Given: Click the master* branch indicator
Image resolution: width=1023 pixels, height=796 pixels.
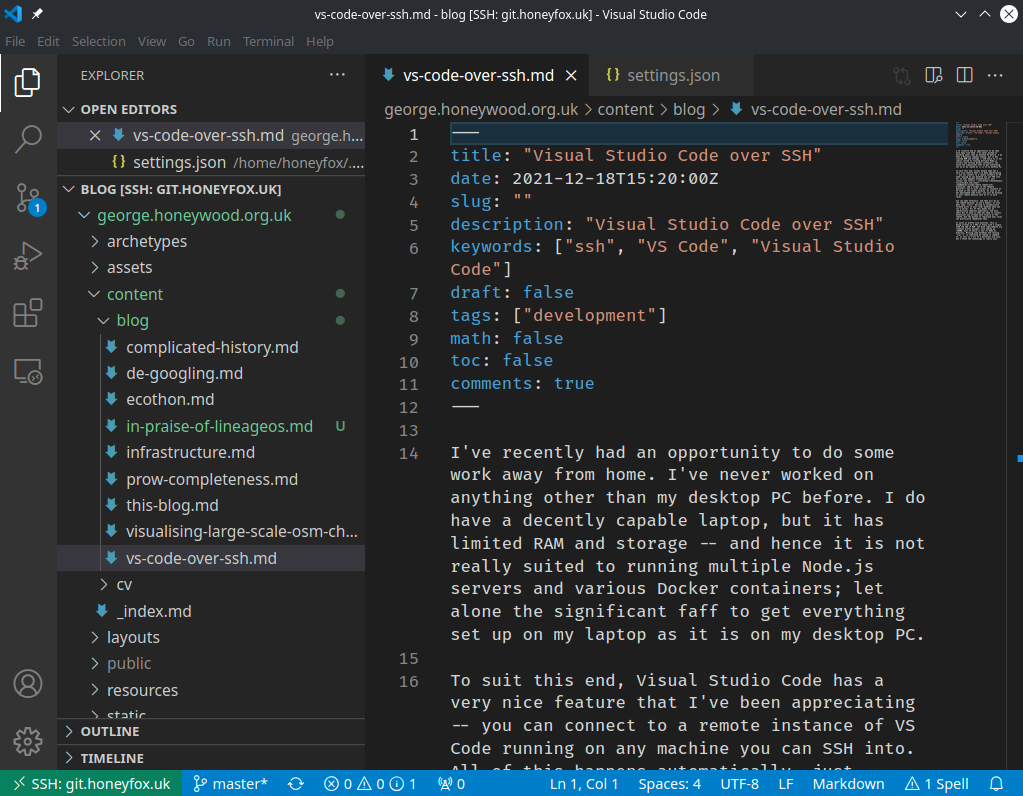Looking at the screenshot, I should (x=230, y=784).
